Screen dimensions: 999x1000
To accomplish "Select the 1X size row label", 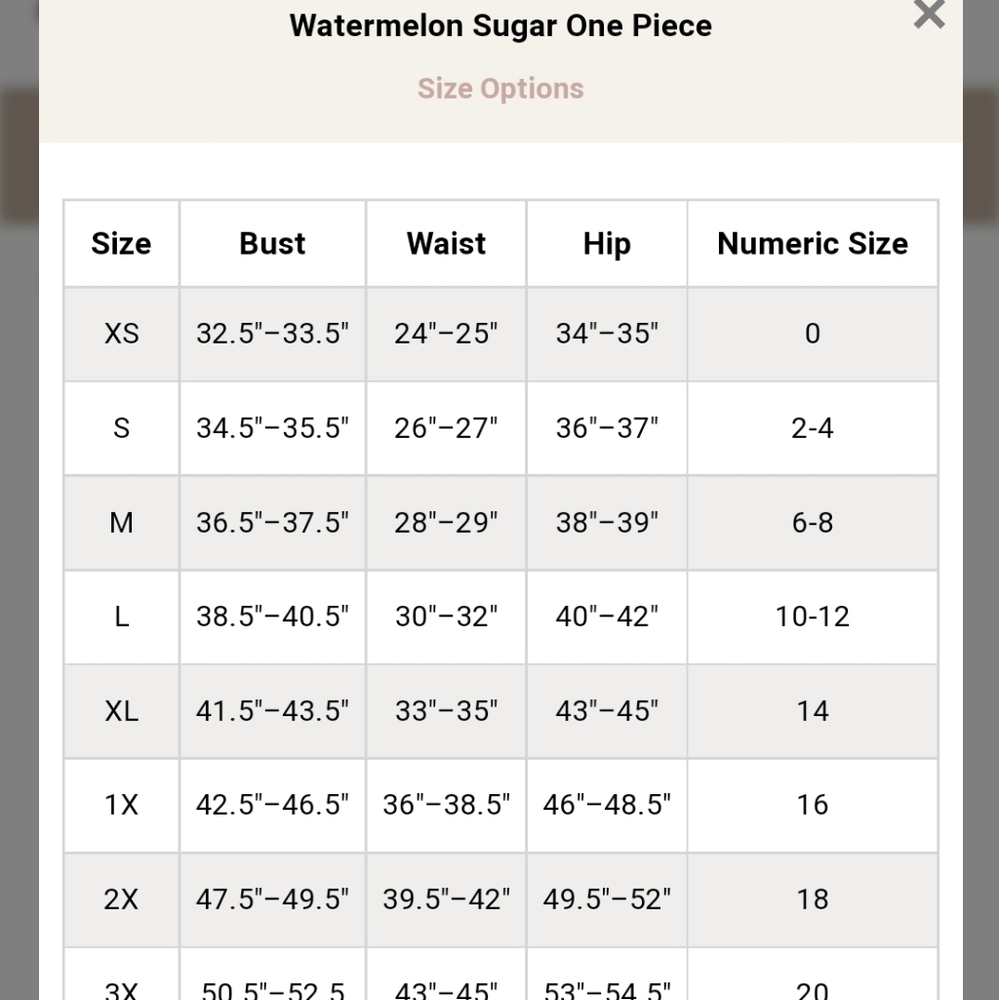I will [x=121, y=805].
